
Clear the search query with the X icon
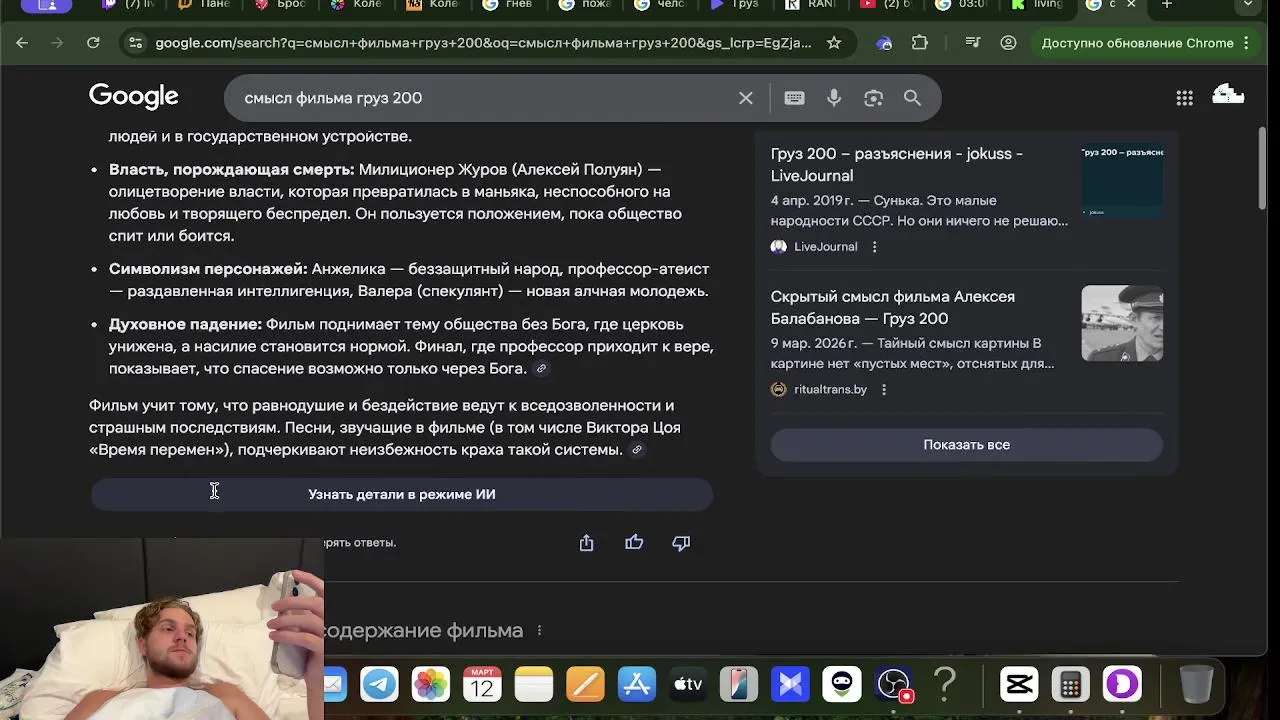click(746, 98)
